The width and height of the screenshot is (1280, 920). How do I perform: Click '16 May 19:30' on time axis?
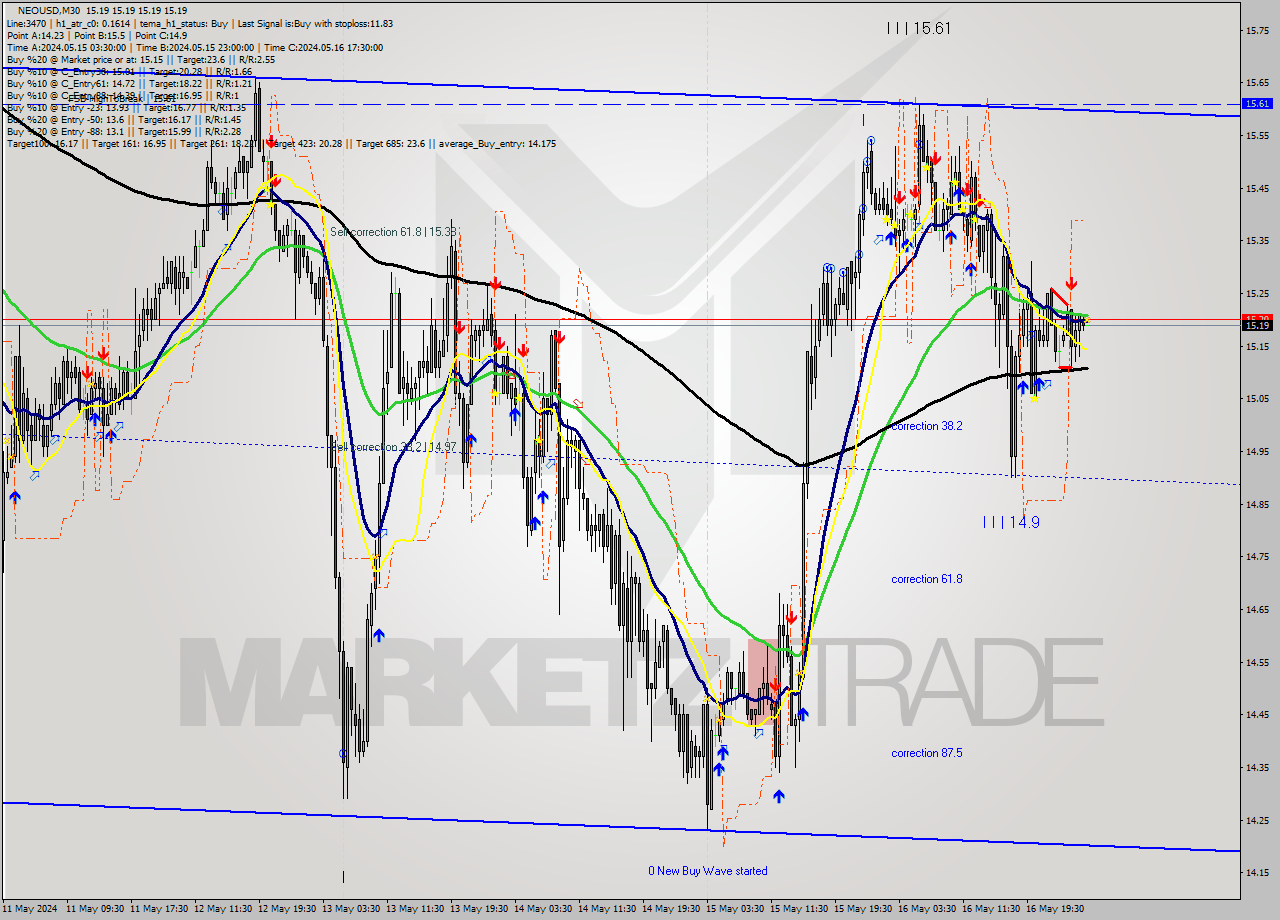click(1055, 909)
